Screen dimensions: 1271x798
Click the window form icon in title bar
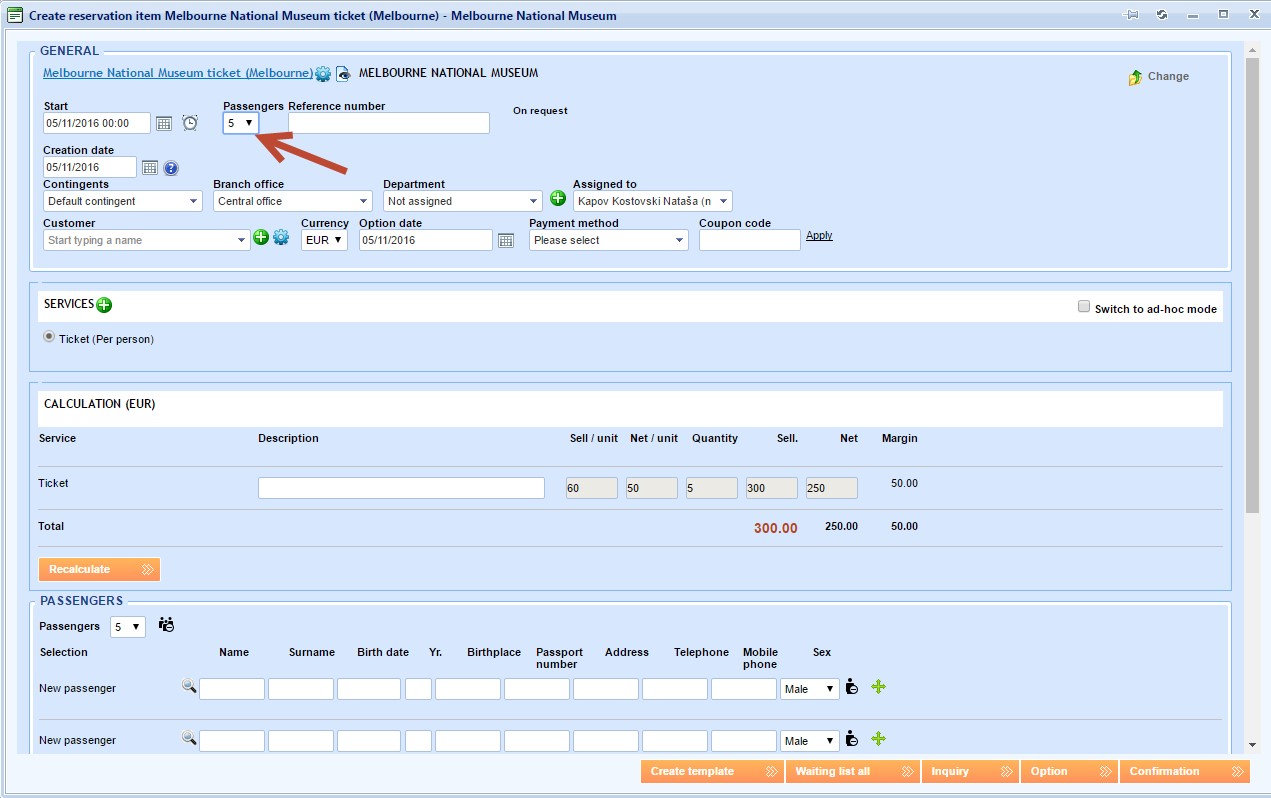pyautogui.click(x=15, y=16)
